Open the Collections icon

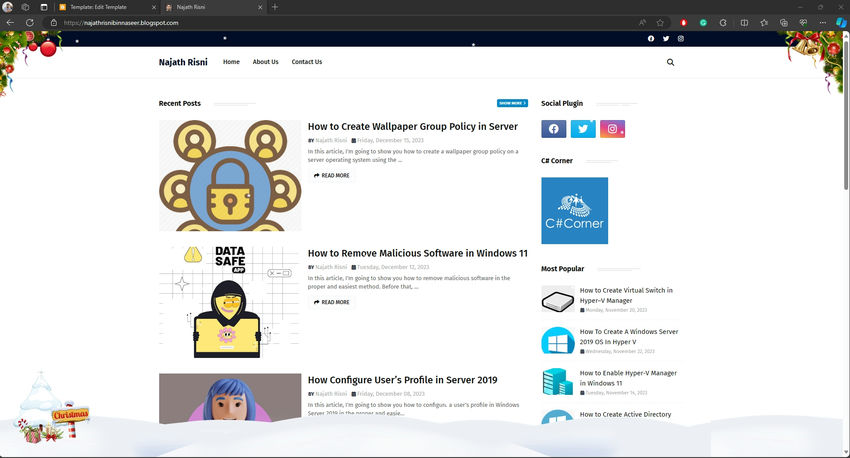coord(783,23)
